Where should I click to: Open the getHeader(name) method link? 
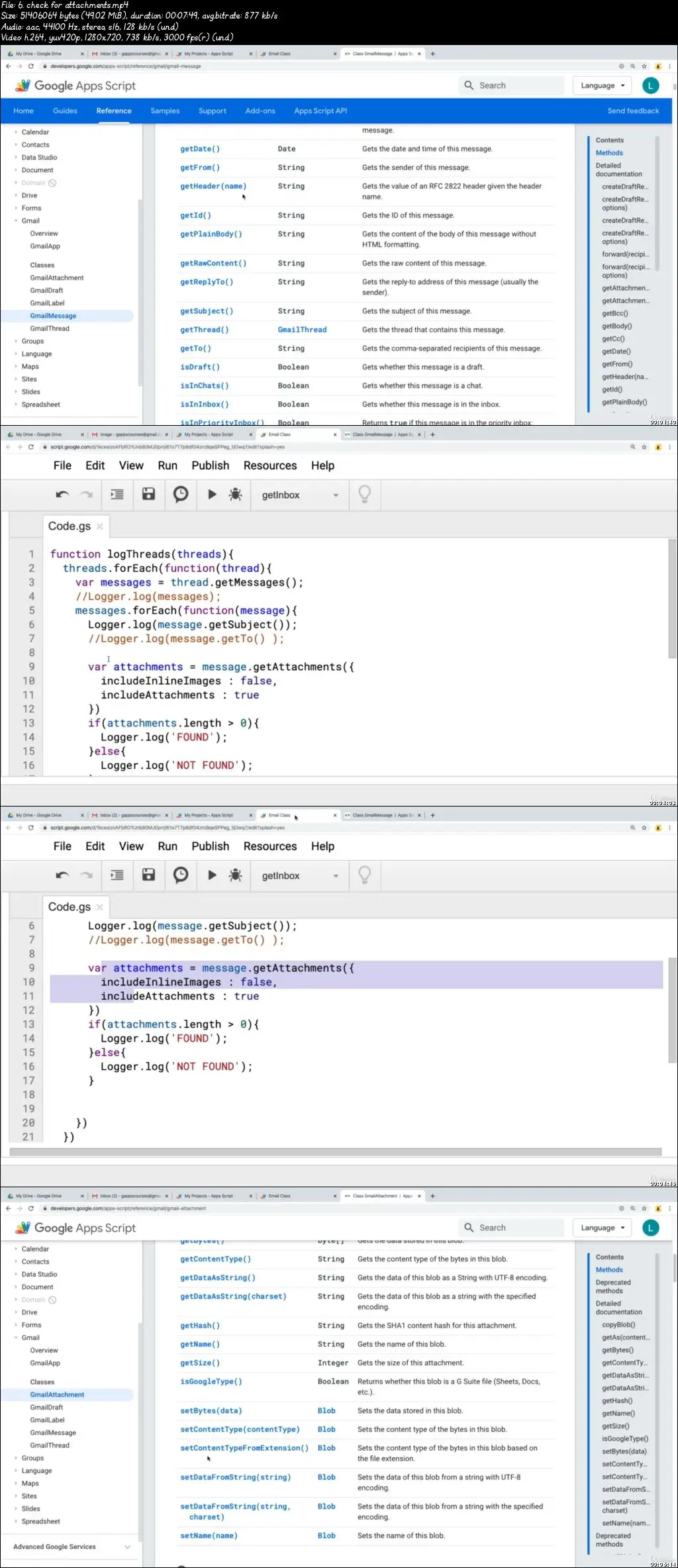click(x=213, y=186)
